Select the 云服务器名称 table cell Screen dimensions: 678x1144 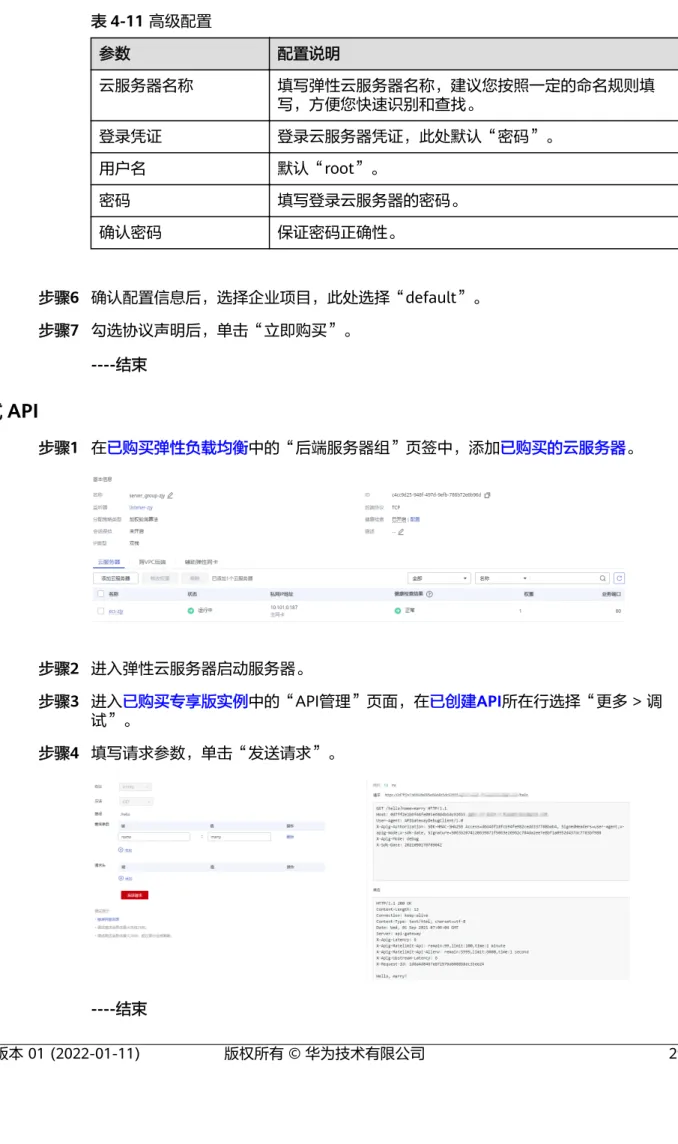180,95
